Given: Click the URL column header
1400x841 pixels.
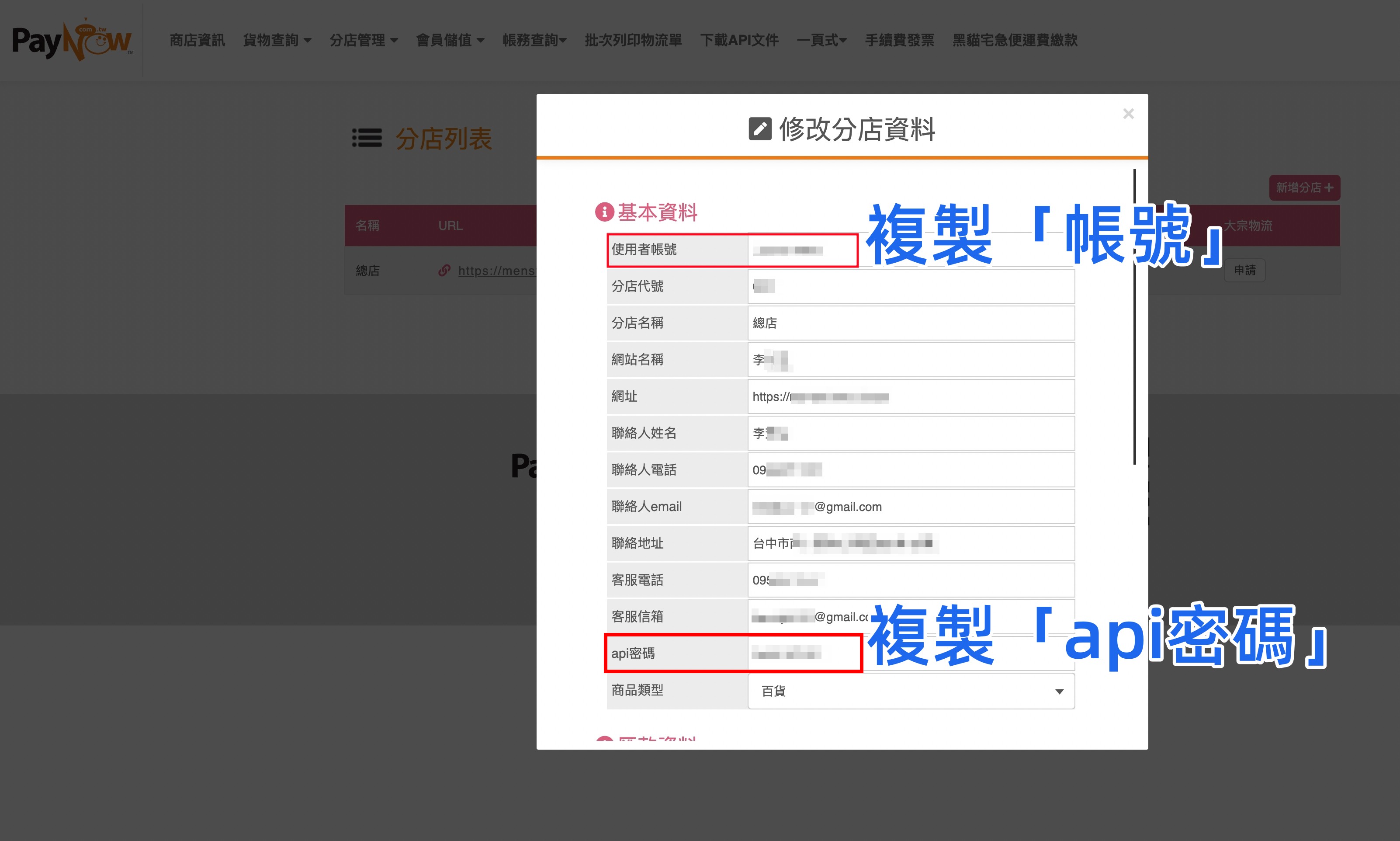Looking at the screenshot, I should (x=450, y=226).
